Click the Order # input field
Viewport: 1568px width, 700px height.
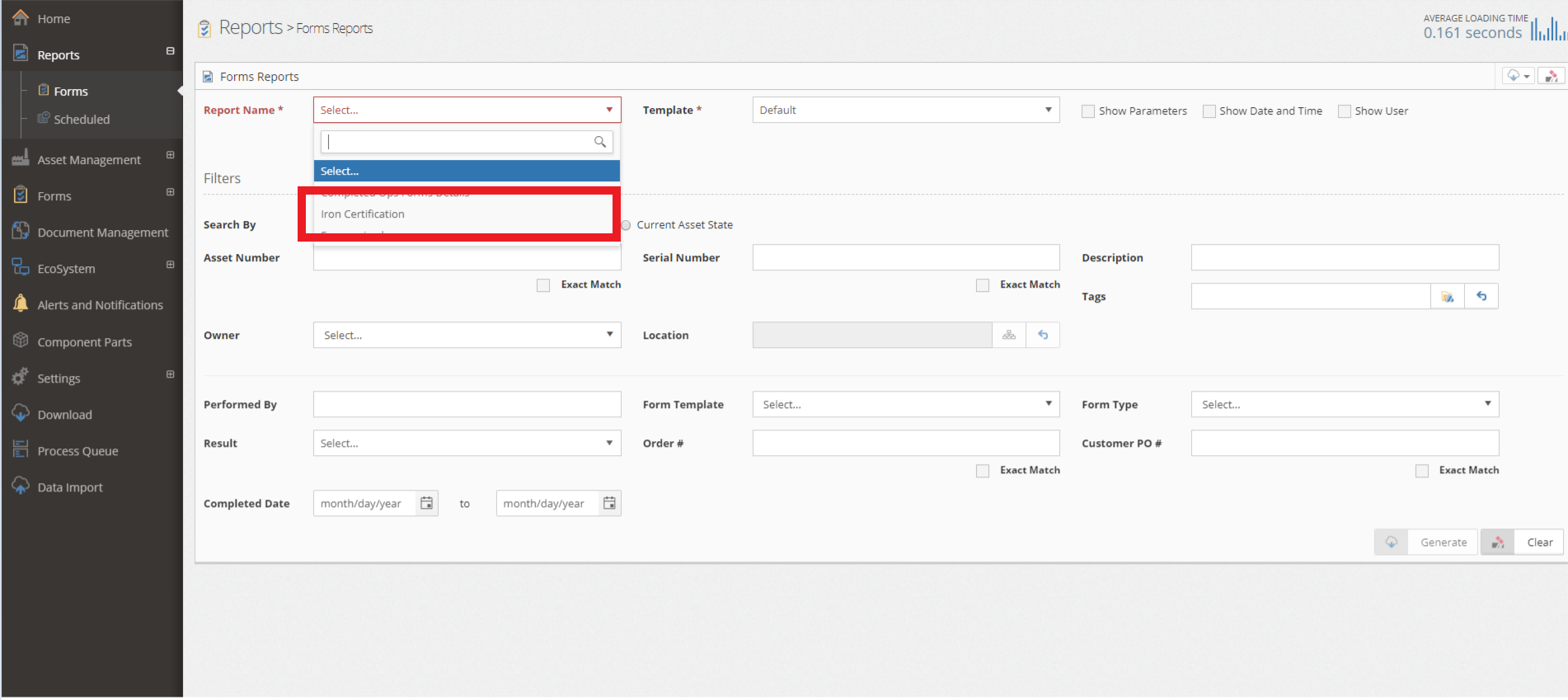906,443
